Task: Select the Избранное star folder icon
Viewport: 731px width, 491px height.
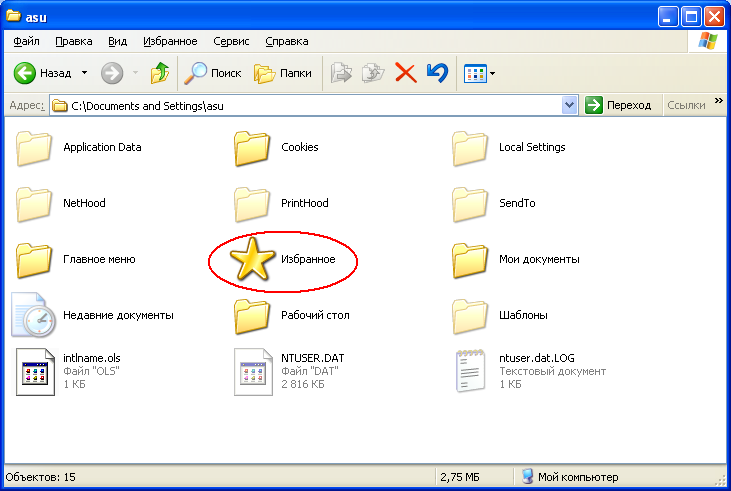Action: click(252, 259)
